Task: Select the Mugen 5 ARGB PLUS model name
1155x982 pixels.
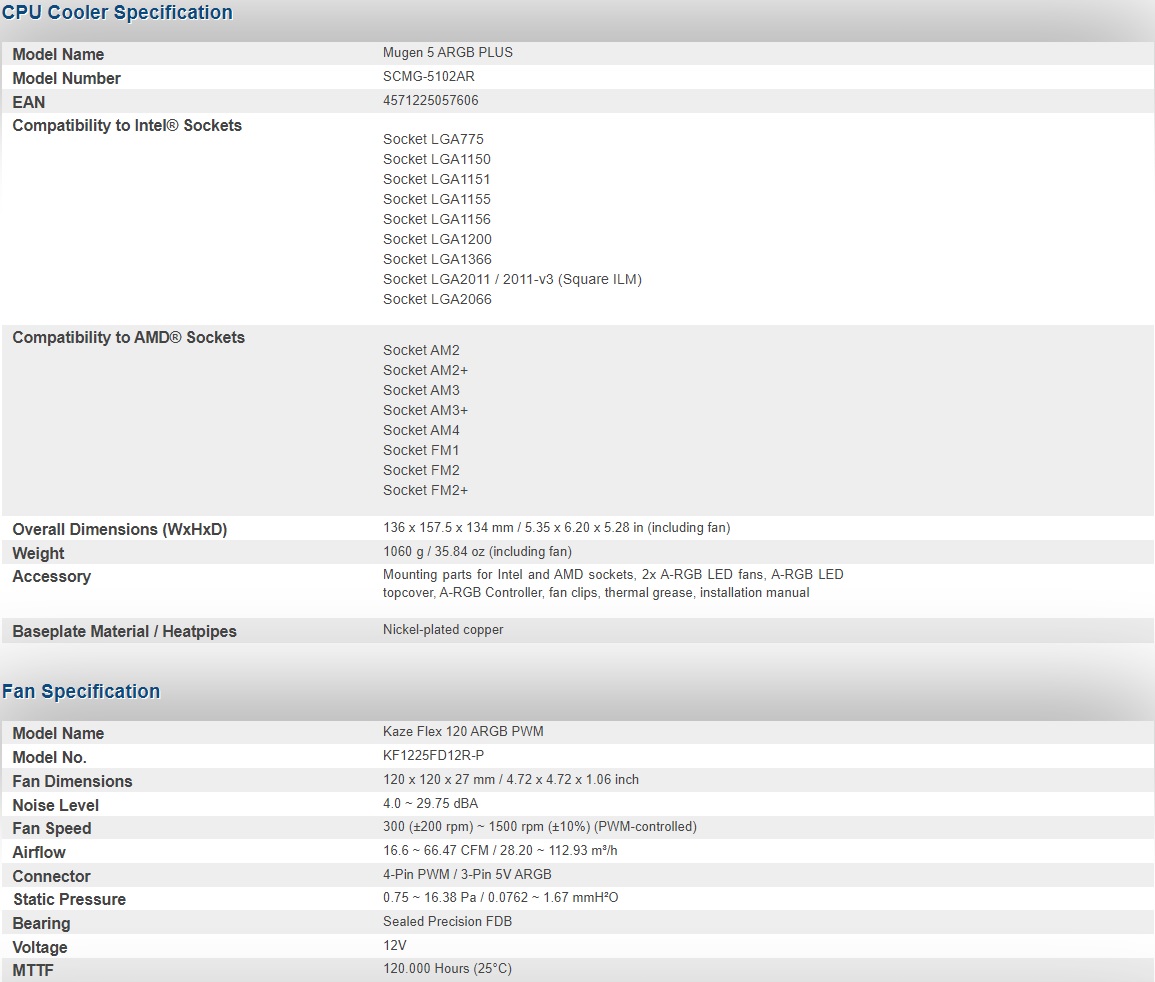Action: pyautogui.click(x=447, y=52)
